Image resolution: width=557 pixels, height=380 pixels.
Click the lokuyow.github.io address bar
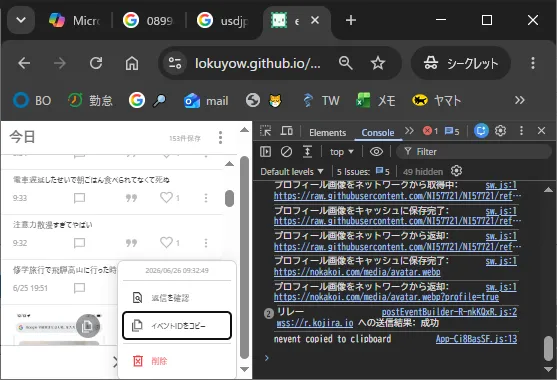[x=258, y=63]
